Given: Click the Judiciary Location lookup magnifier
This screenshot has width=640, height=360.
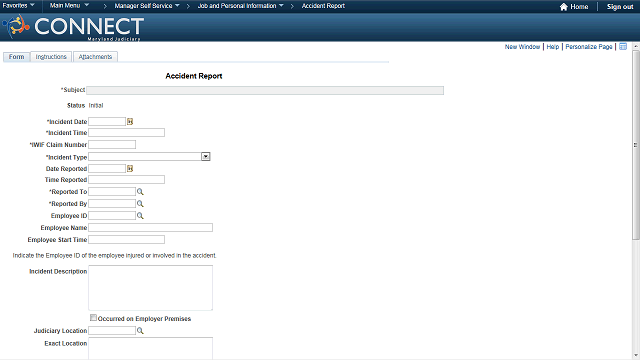Looking at the screenshot, I should click(x=140, y=331).
